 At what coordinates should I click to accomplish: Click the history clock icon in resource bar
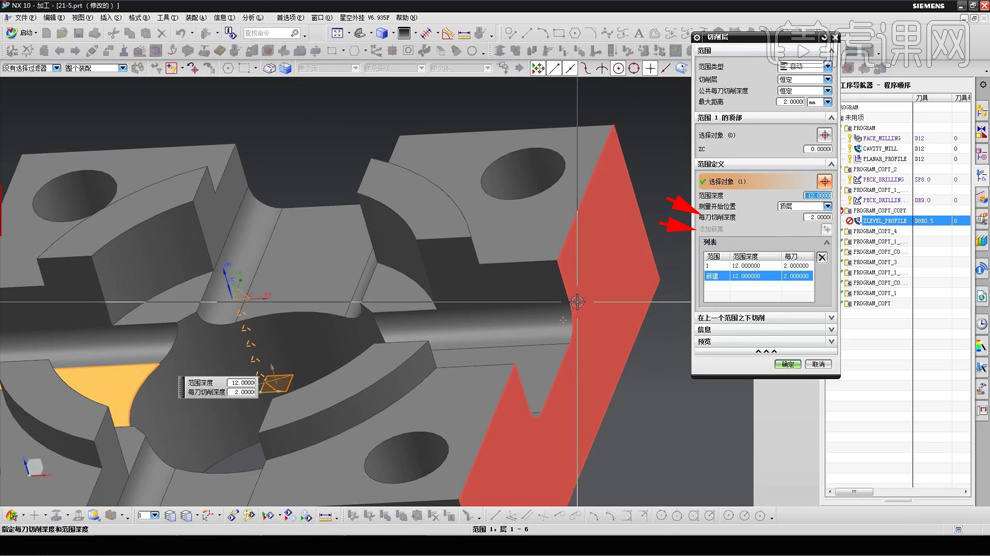[982, 323]
